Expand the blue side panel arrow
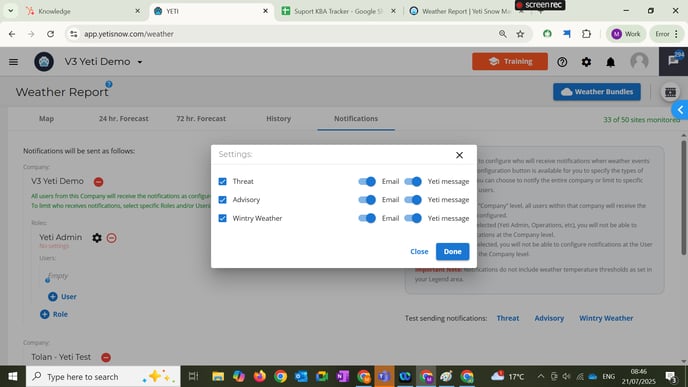This screenshot has height=387, width=688. (681, 110)
